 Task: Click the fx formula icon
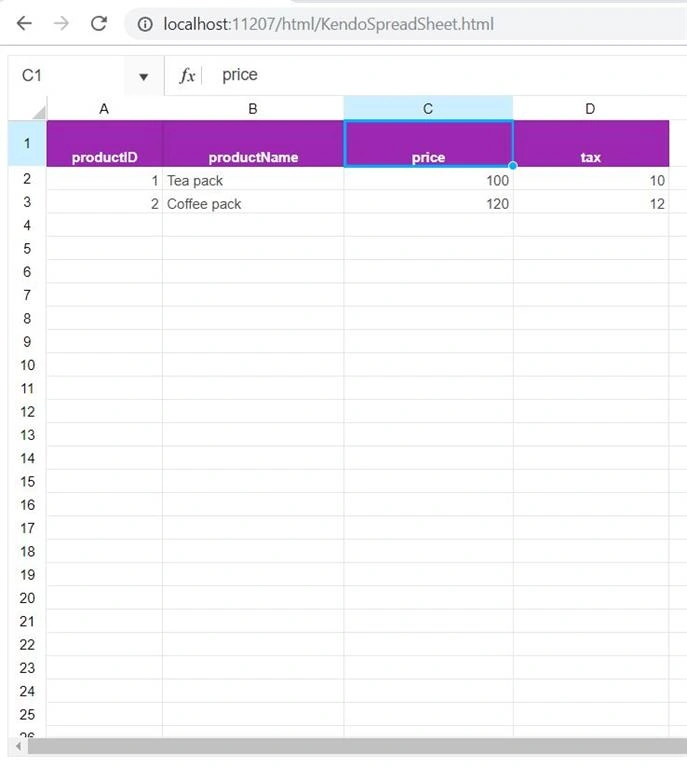click(x=187, y=75)
